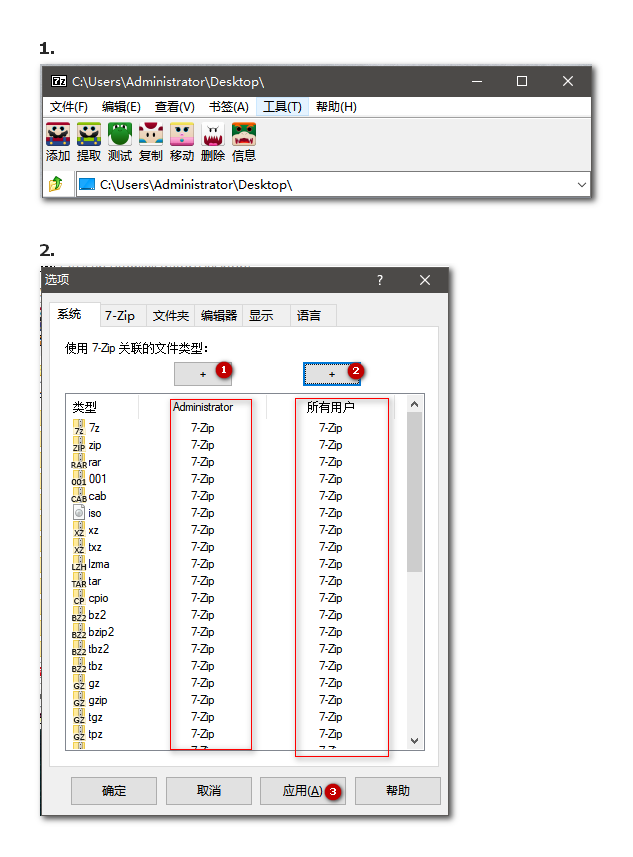Click scrollbar up arrow in file type list
Viewport: 633px width, 857px height.
coord(414,404)
